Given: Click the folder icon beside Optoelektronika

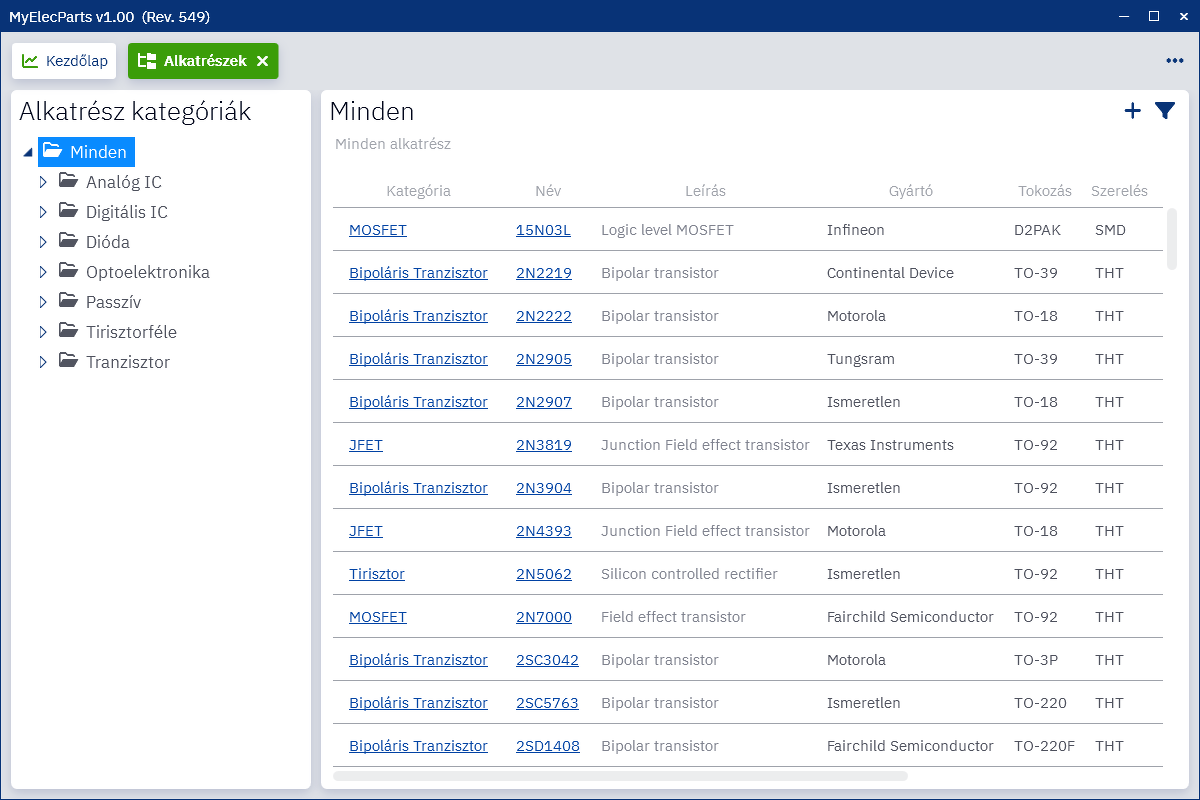Looking at the screenshot, I should point(68,271).
